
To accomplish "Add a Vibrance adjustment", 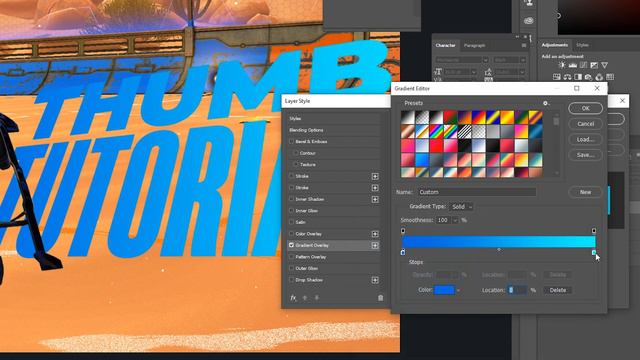I will (x=604, y=65).
